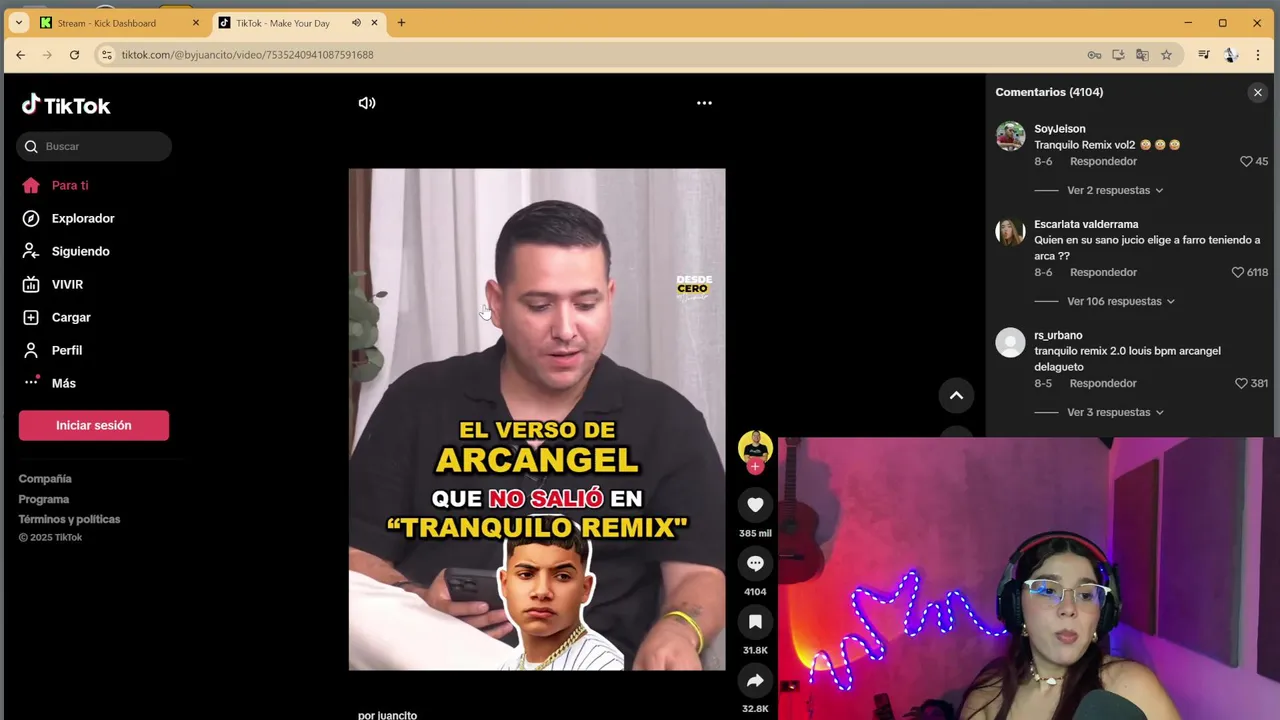Screen dimensions: 1280x720
Task: Open the Programa footer link
Action: click(x=44, y=499)
